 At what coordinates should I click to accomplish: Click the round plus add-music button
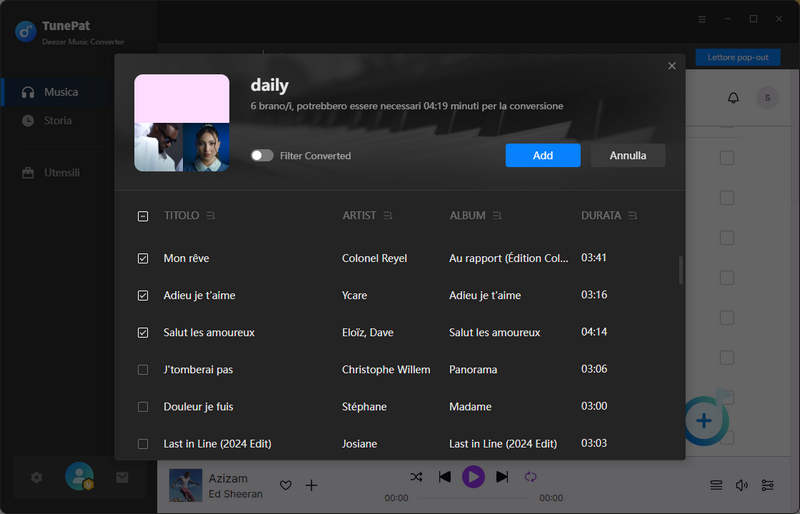point(705,421)
